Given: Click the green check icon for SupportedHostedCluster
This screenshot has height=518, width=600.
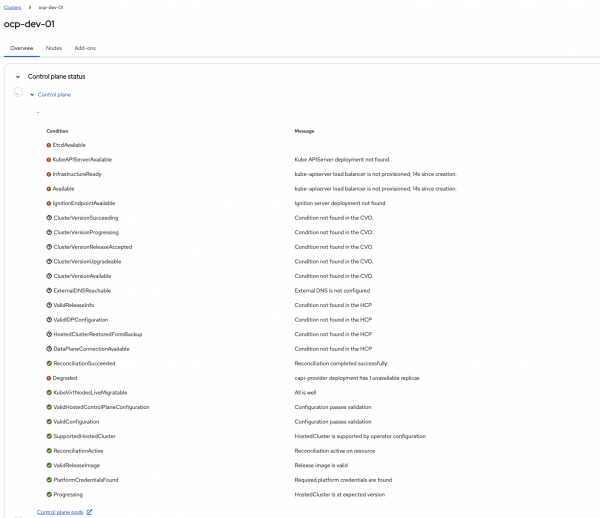Looking at the screenshot, I should [49, 436].
